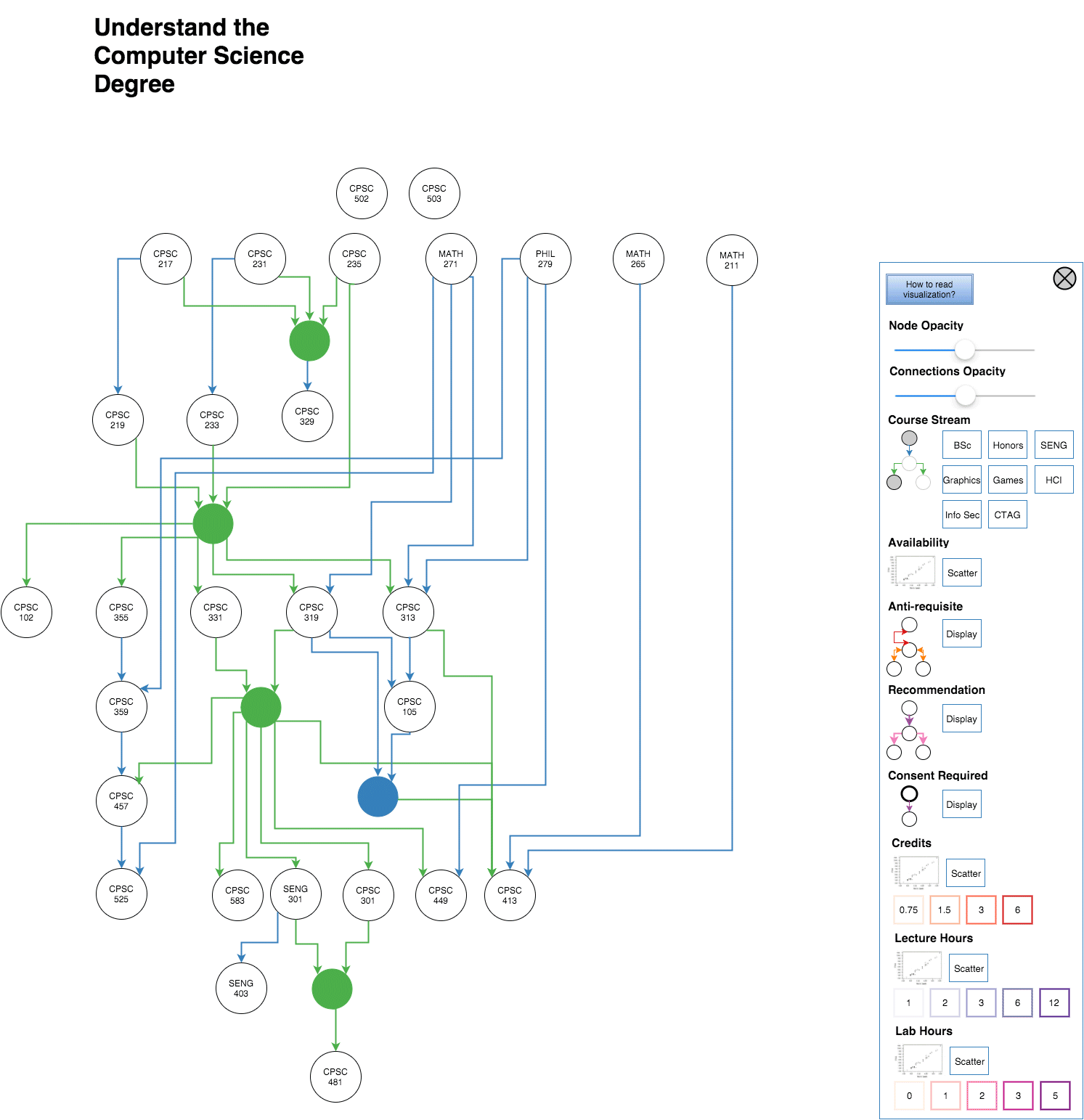Select the CPSC 105 node
The height and width of the screenshot is (1120, 1084).
coord(409,707)
